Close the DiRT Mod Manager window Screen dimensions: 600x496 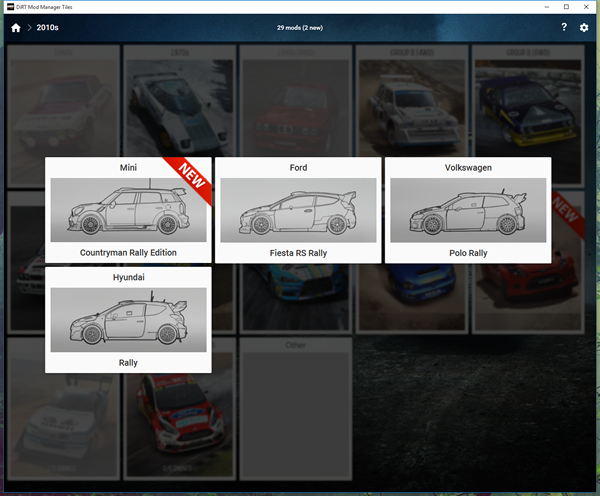click(x=586, y=7)
